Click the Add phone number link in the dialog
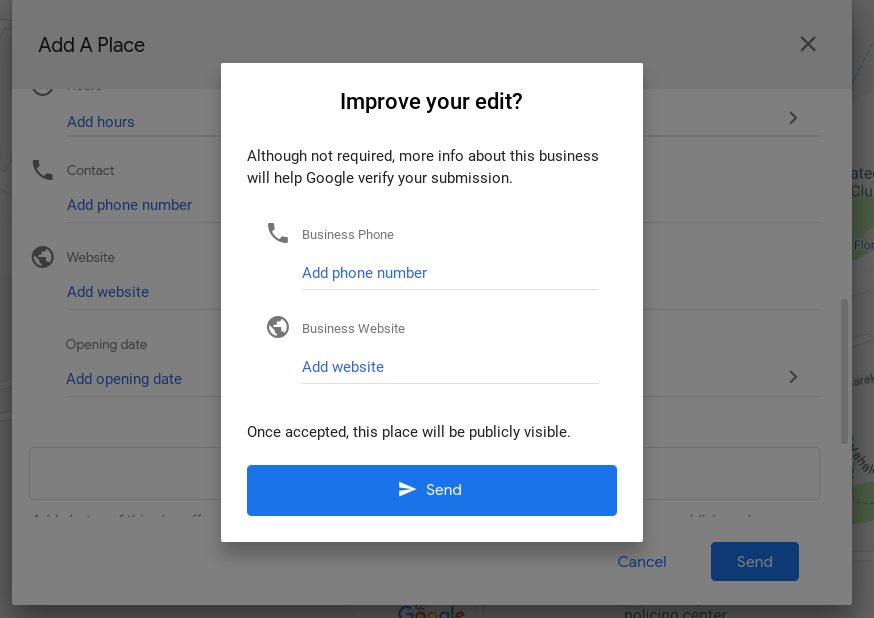Screen dimensions: 874x618 [x=364, y=272]
